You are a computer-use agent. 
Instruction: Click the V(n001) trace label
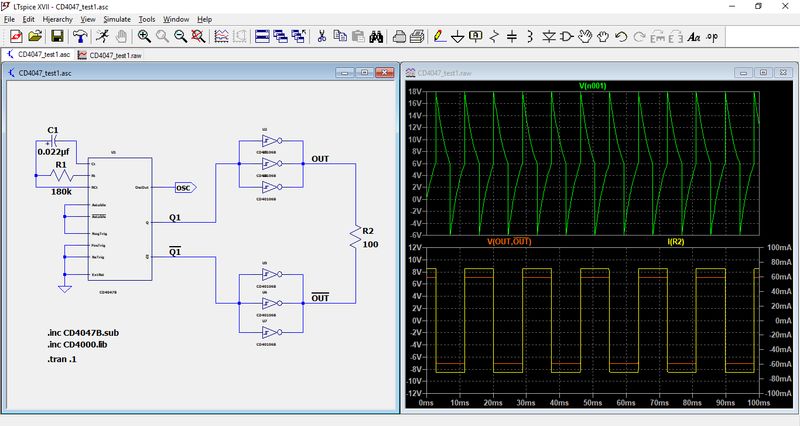coord(592,86)
